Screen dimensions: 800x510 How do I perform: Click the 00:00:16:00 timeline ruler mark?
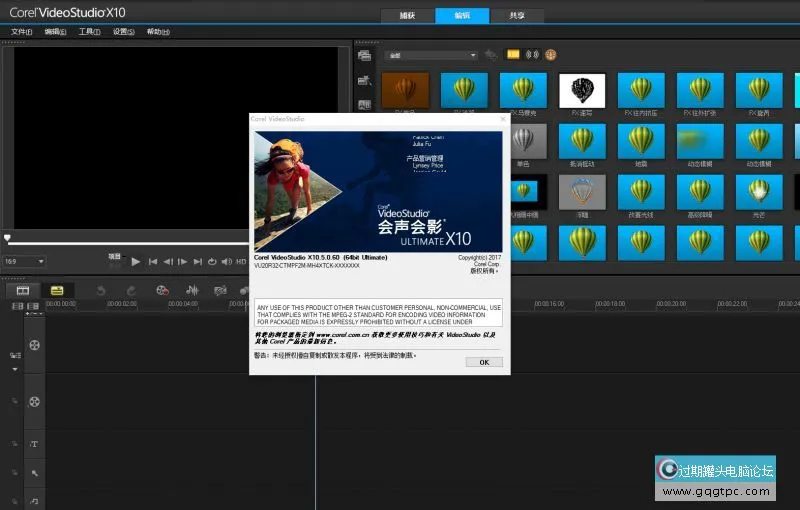[549, 304]
